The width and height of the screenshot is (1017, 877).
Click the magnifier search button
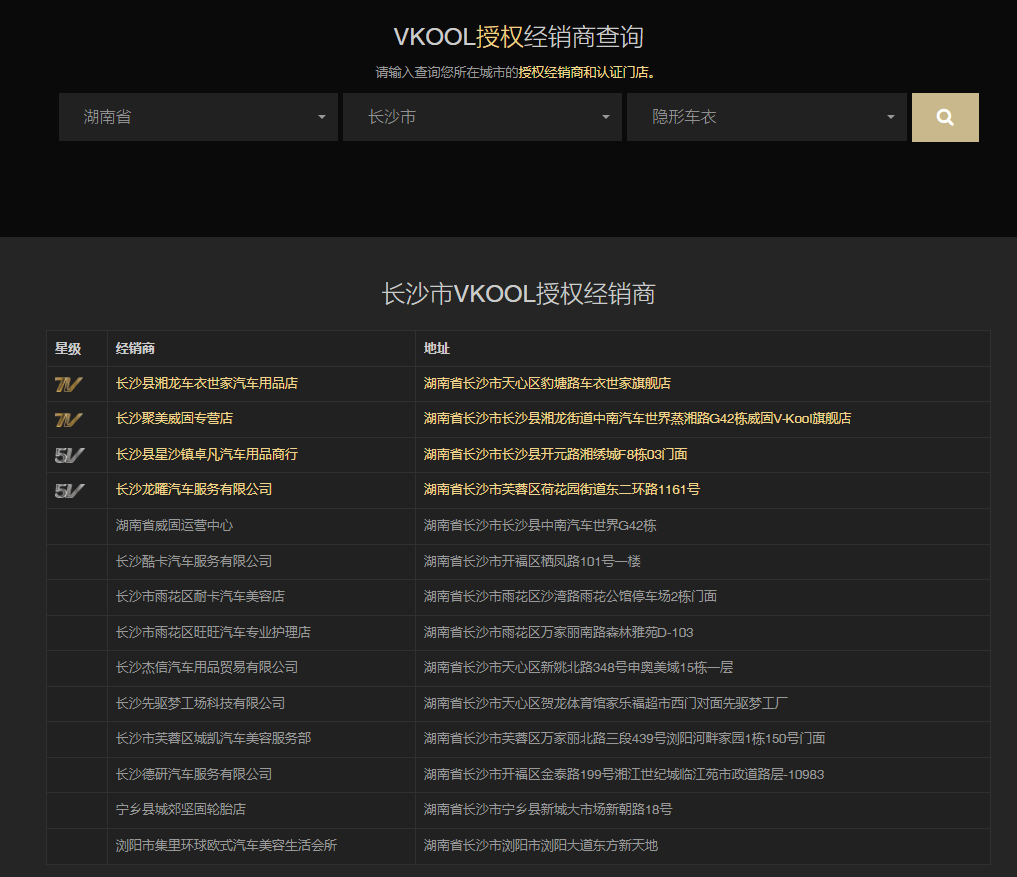click(944, 117)
